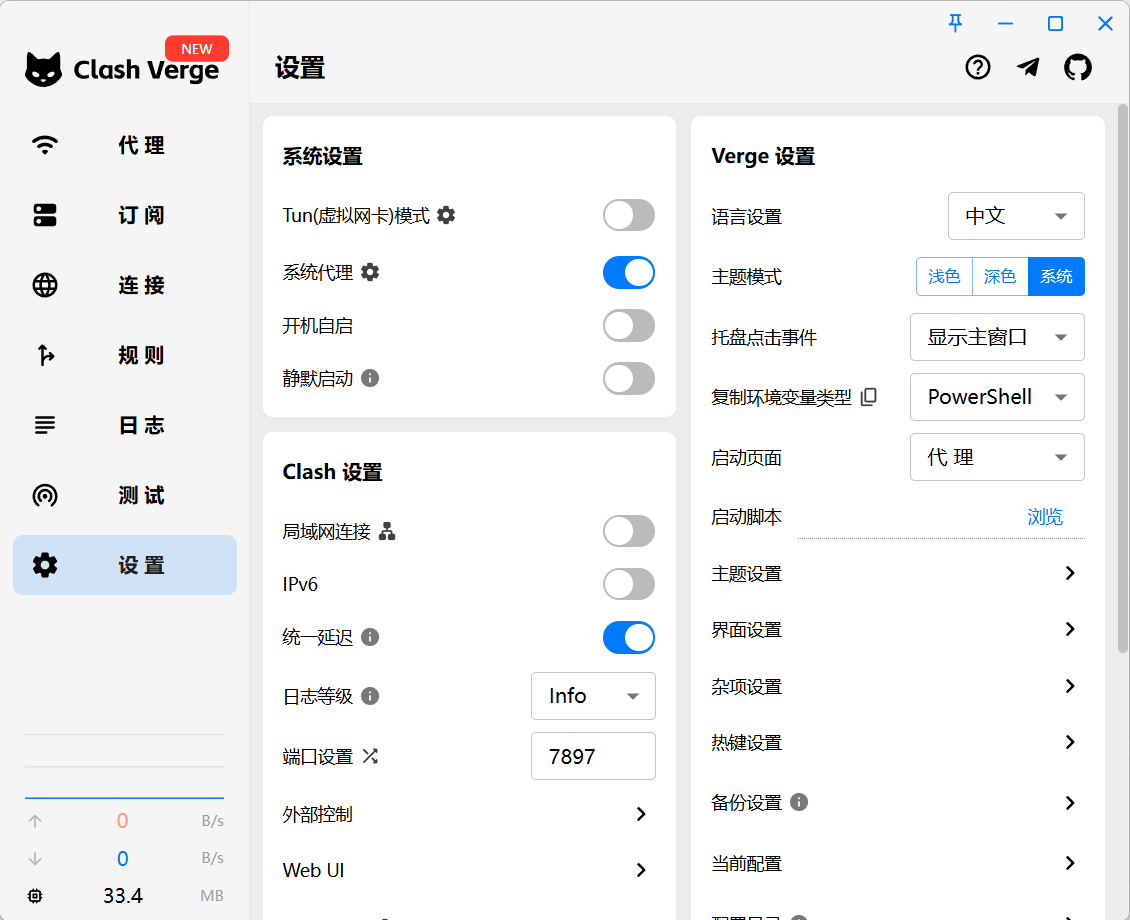Click the memory usage chip icon
Image resolution: width=1130 pixels, height=920 pixels.
pyautogui.click(x=35, y=896)
